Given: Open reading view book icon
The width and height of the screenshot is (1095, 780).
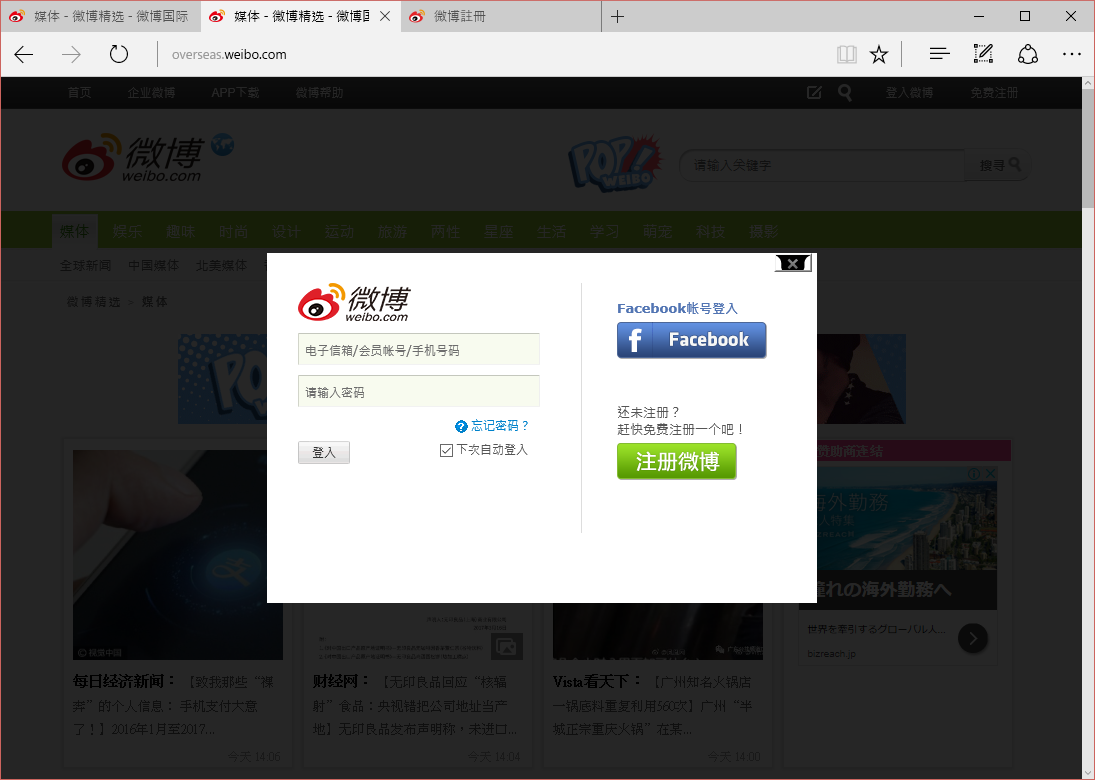Looking at the screenshot, I should pyautogui.click(x=846, y=54).
